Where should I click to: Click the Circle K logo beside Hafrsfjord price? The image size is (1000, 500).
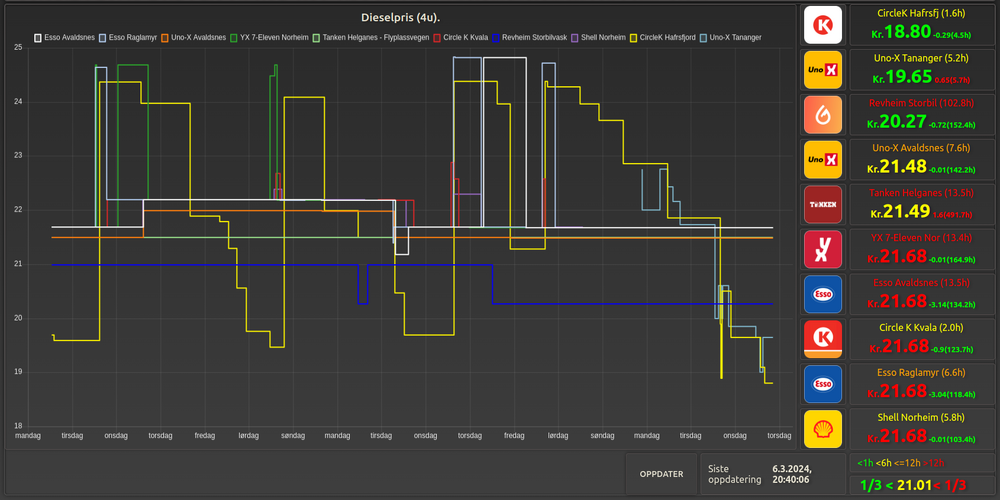coord(823,24)
